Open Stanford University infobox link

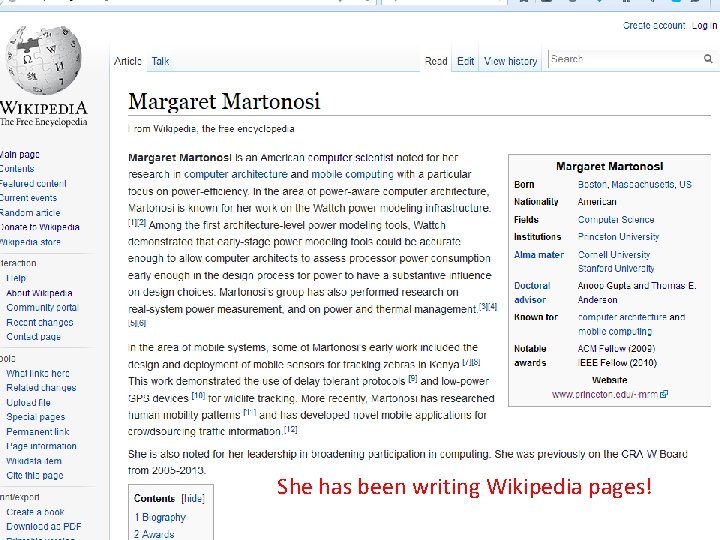616,268
